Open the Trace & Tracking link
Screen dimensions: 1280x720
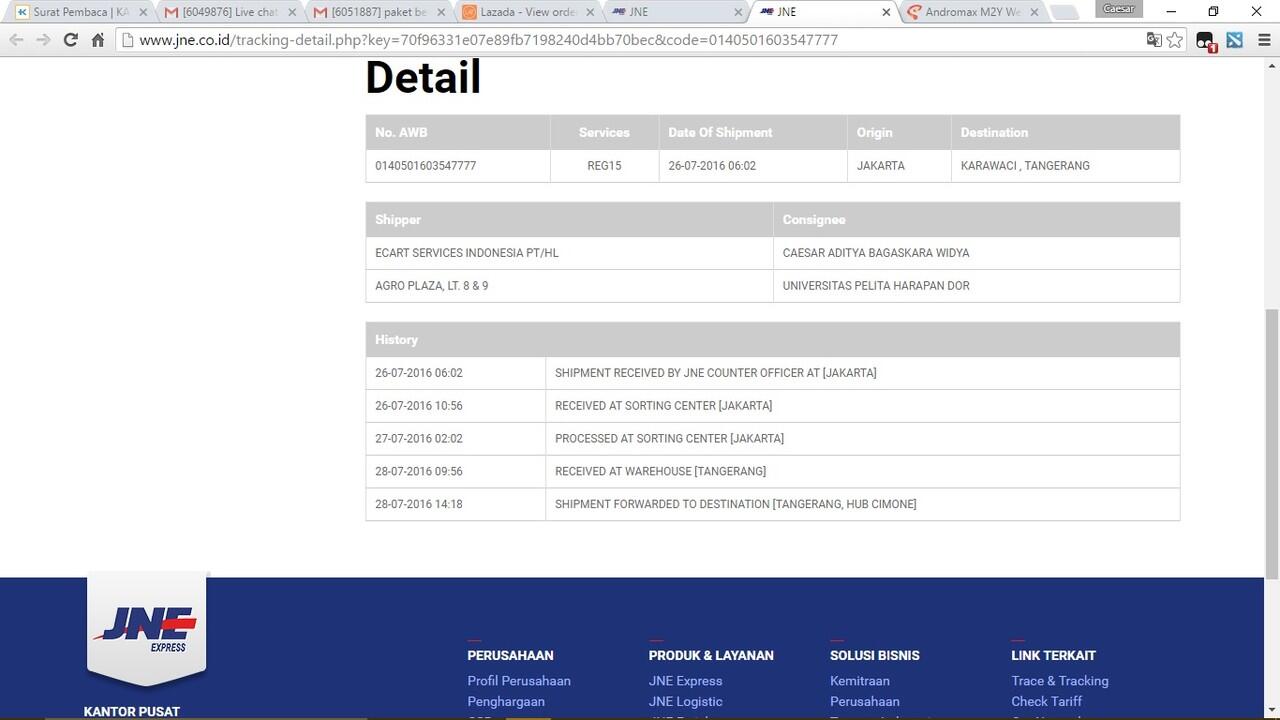tap(1060, 681)
